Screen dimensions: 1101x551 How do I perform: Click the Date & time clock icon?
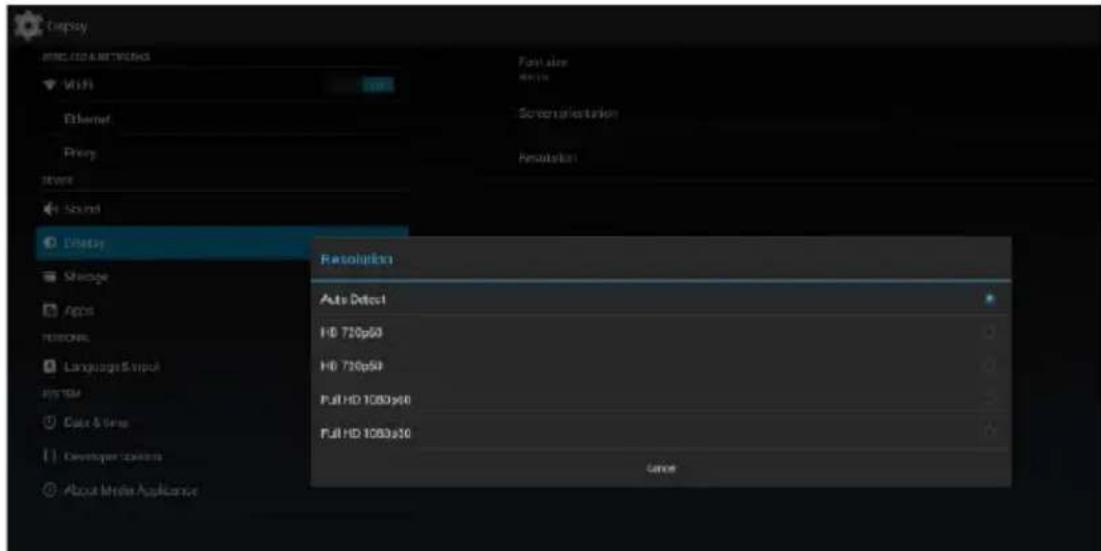49,423
